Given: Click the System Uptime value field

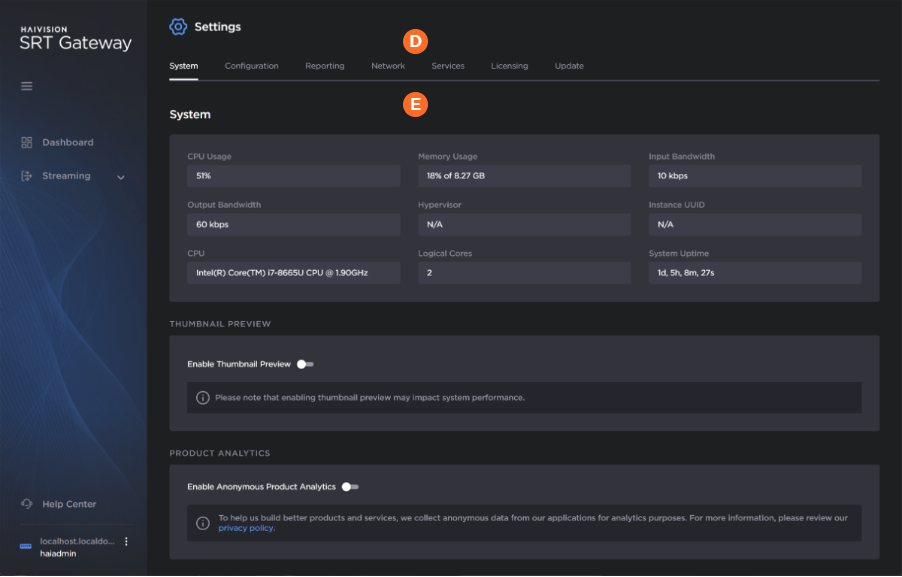Looking at the screenshot, I should pos(754,273).
